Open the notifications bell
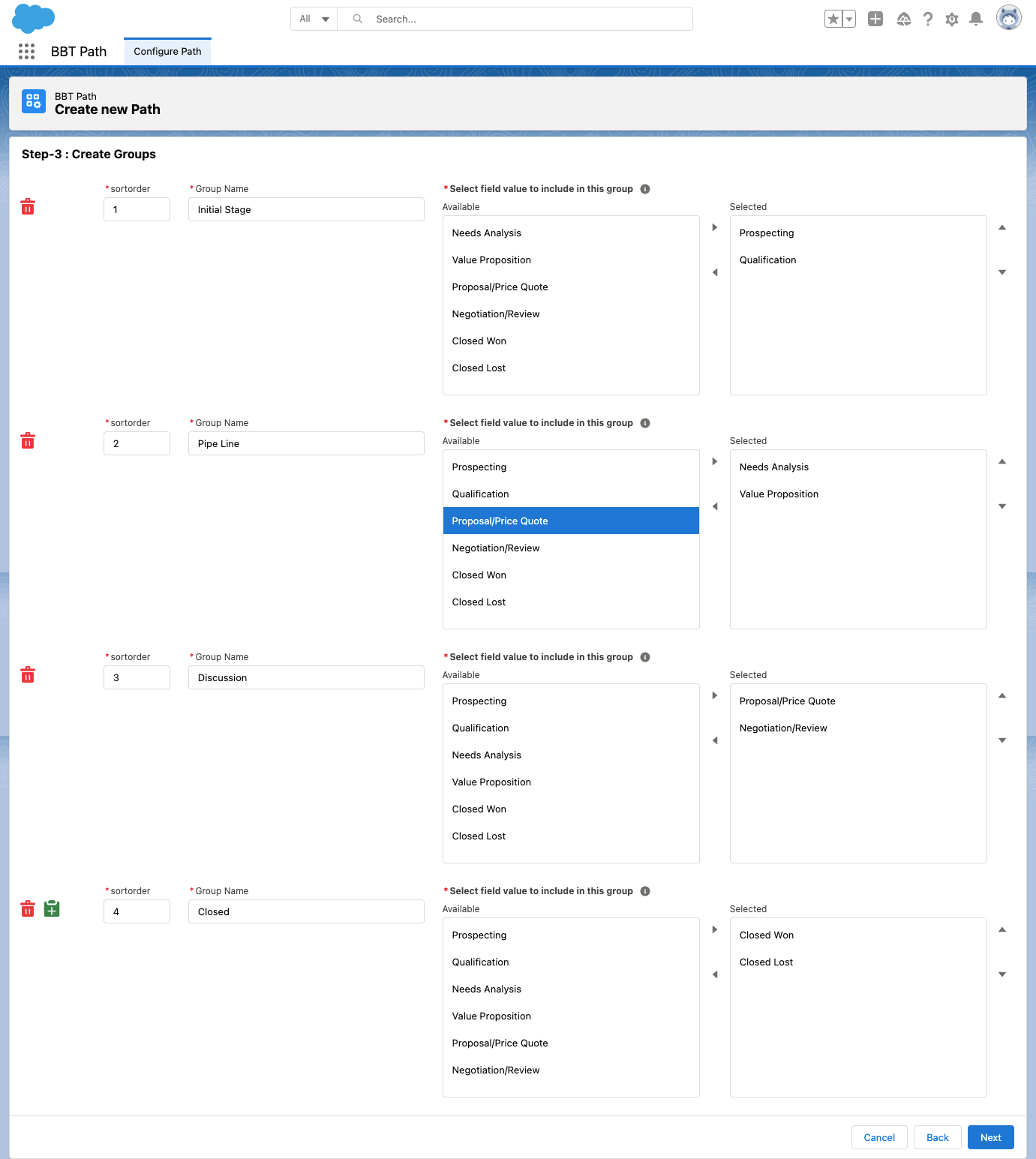Viewport: 1036px width, 1159px height. 976,20
